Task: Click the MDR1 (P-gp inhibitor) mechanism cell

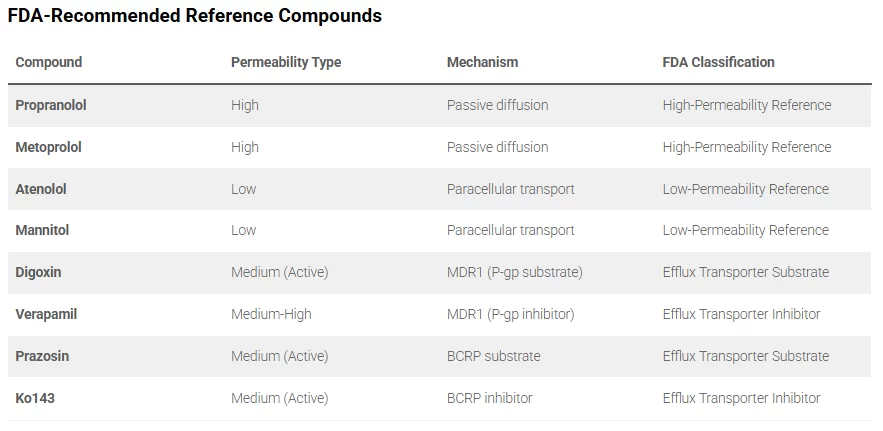Action: (x=510, y=314)
